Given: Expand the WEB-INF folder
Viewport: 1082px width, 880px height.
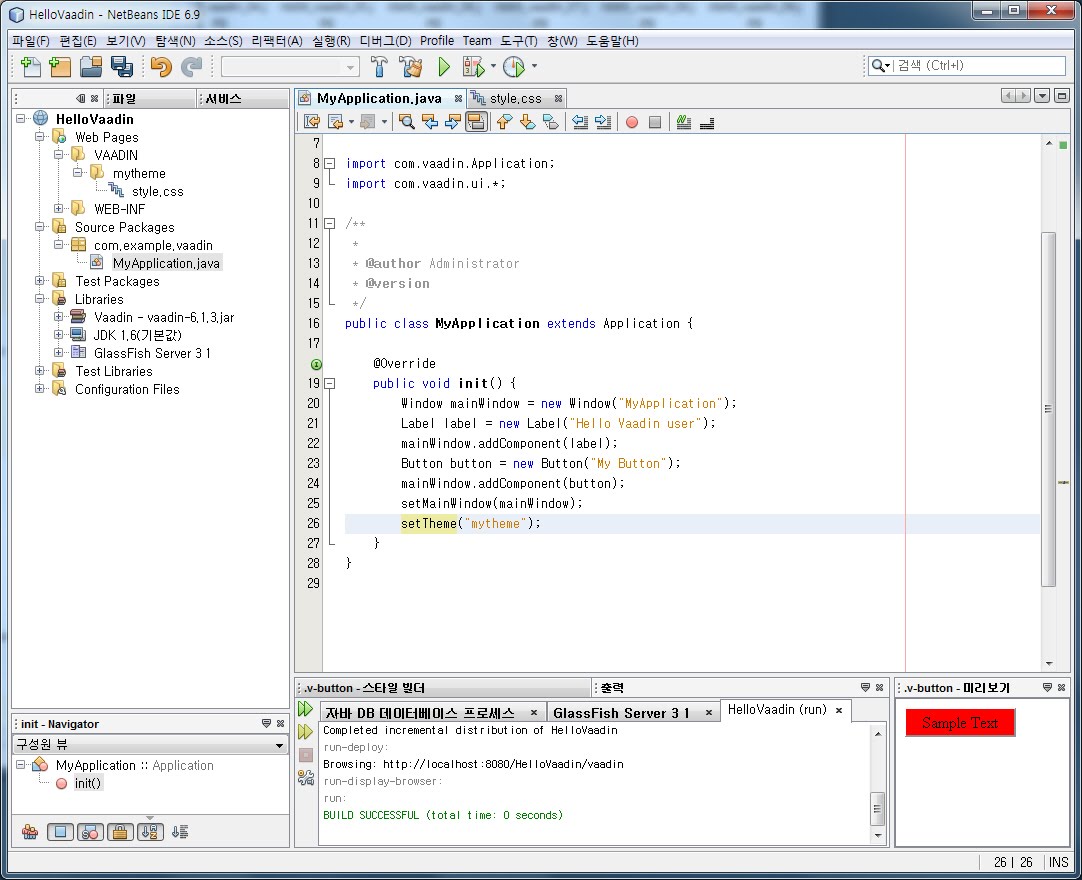Looking at the screenshot, I should [x=59, y=208].
